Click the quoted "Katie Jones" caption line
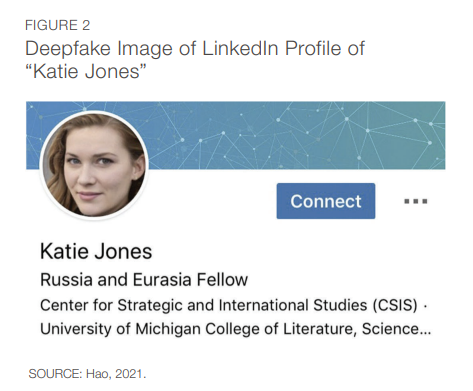The image size is (473, 391). [86, 71]
